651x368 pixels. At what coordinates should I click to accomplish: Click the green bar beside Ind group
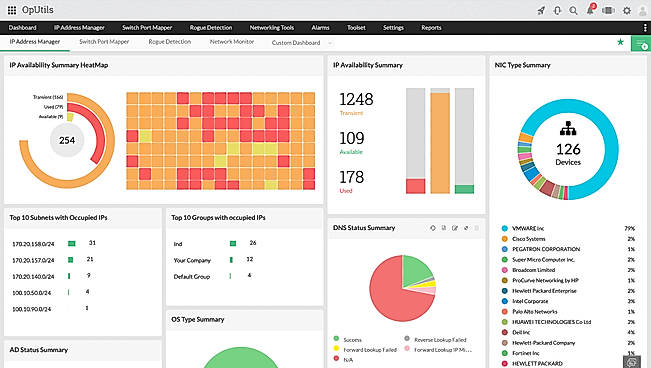(233, 243)
